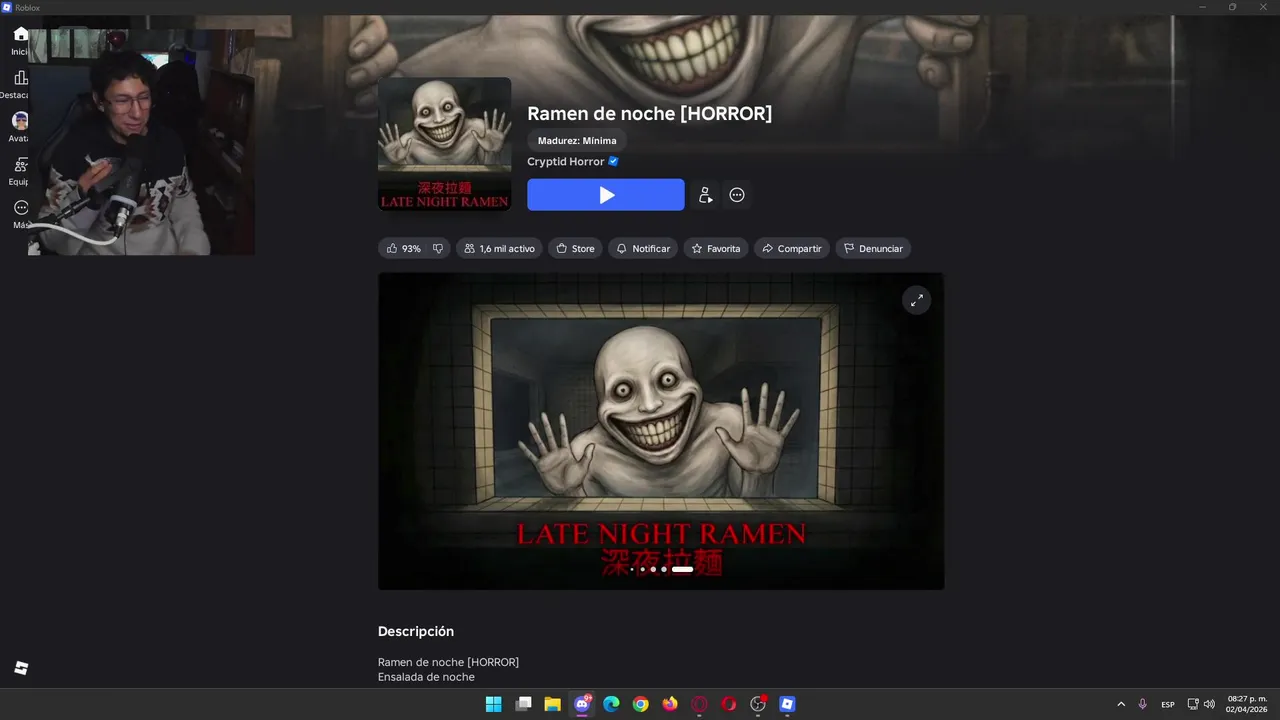
Task: Open the Destacados charts icon in sidebar
Action: [x=21, y=84]
